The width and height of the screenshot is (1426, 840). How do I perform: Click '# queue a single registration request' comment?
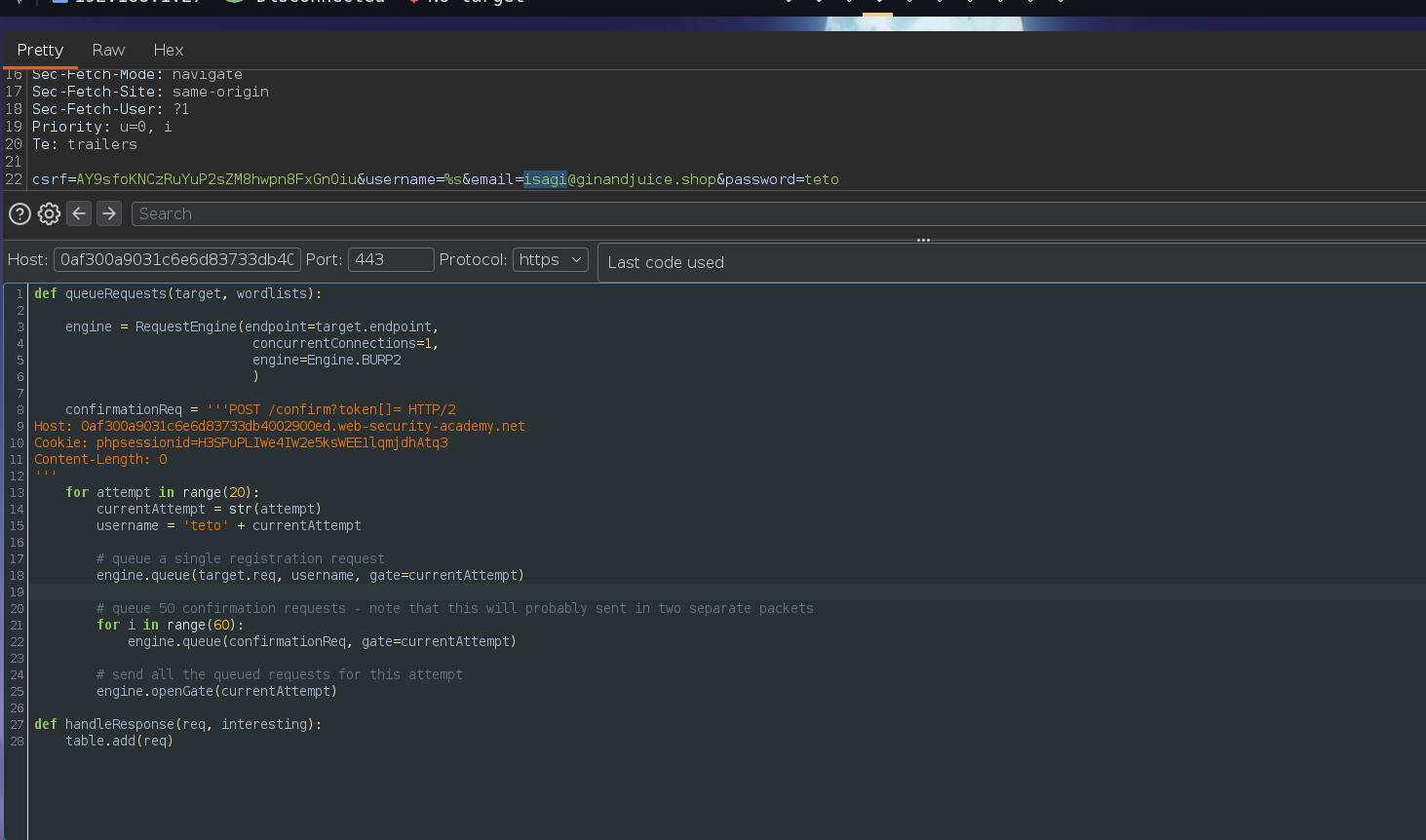[241, 558]
